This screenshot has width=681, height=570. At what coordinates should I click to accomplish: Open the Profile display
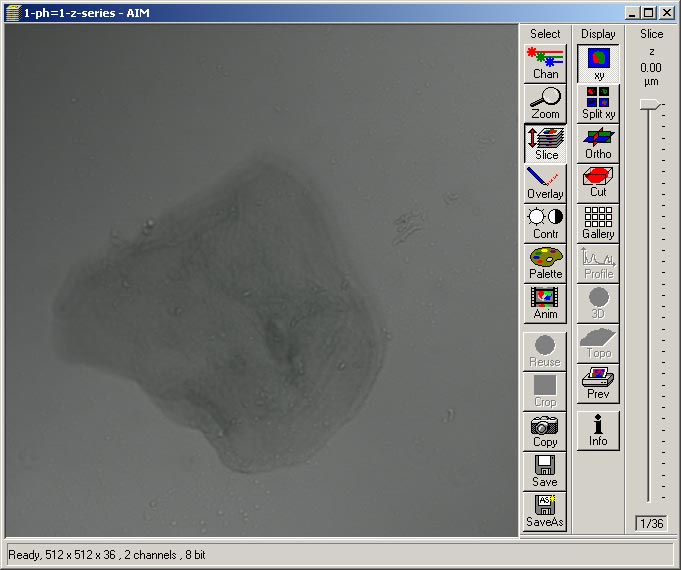pos(598,264)
